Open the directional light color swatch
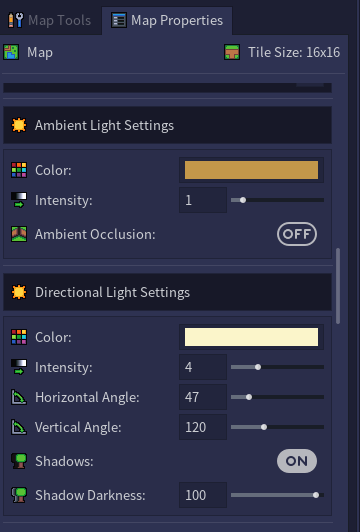The image size is (360, 532). 251,337
